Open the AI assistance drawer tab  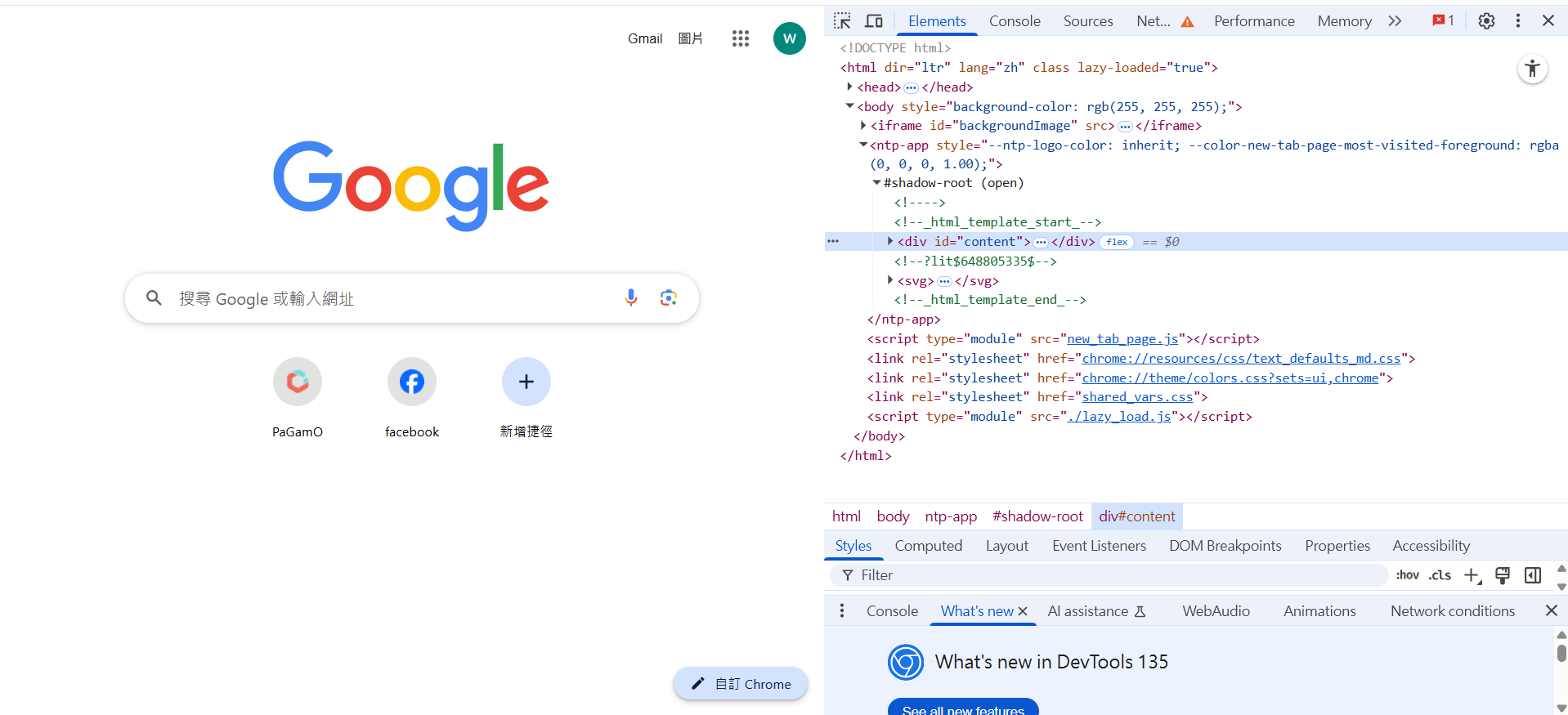click(x=1097, y=611)
